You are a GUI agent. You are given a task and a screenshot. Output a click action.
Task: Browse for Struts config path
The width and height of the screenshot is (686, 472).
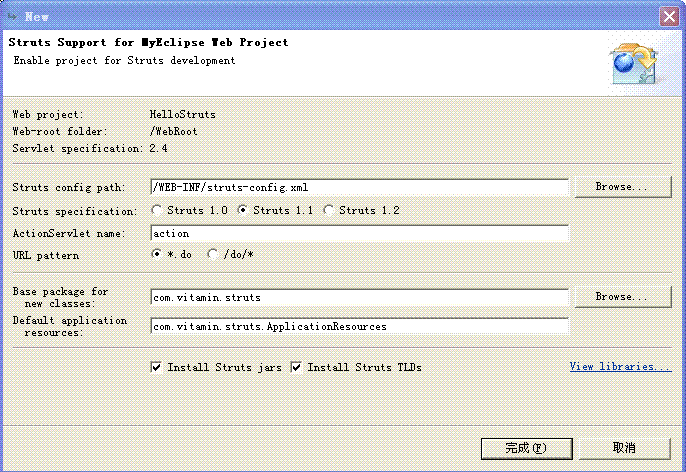coord(623,187)
